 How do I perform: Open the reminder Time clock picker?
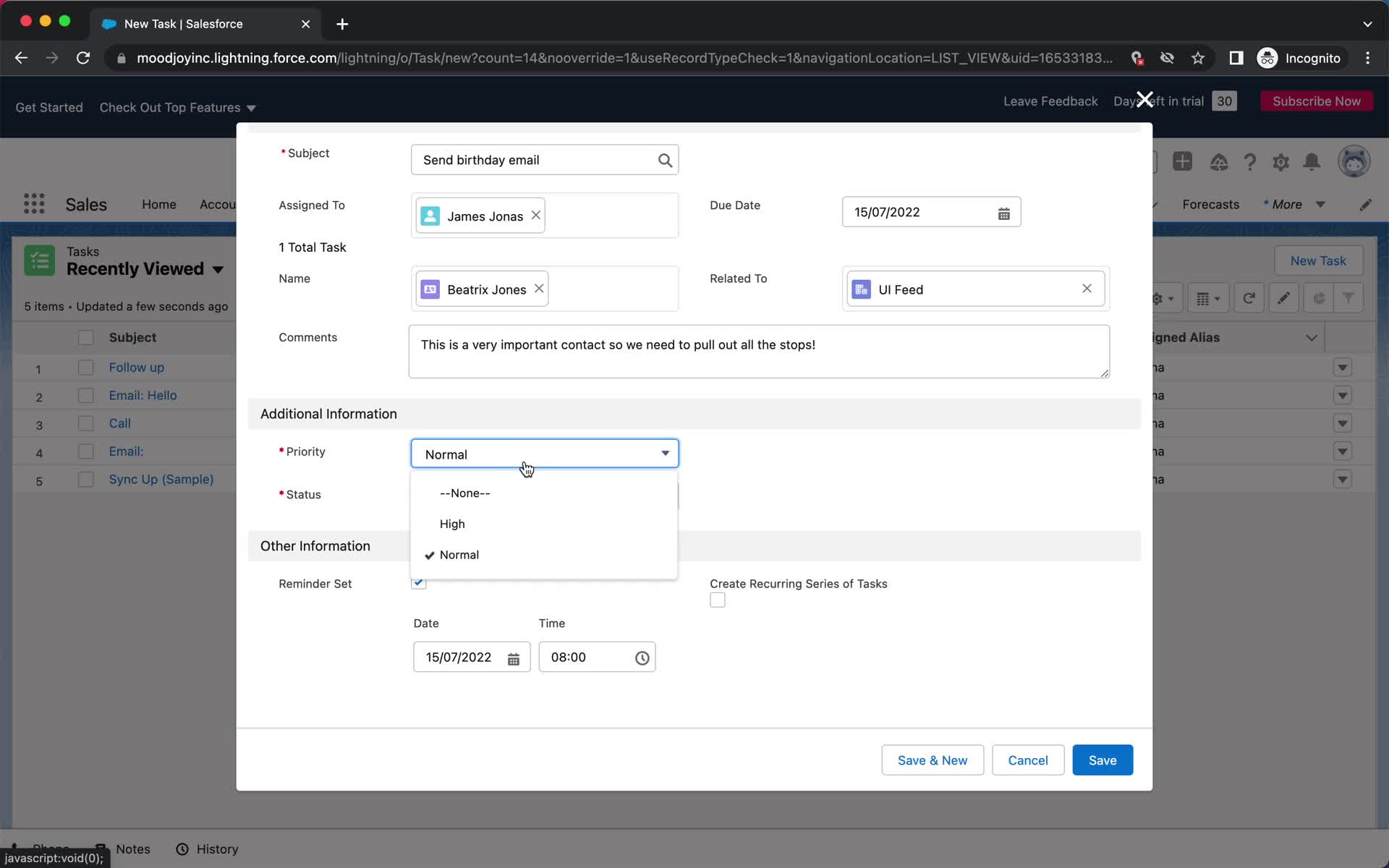(x=642, y=658)
